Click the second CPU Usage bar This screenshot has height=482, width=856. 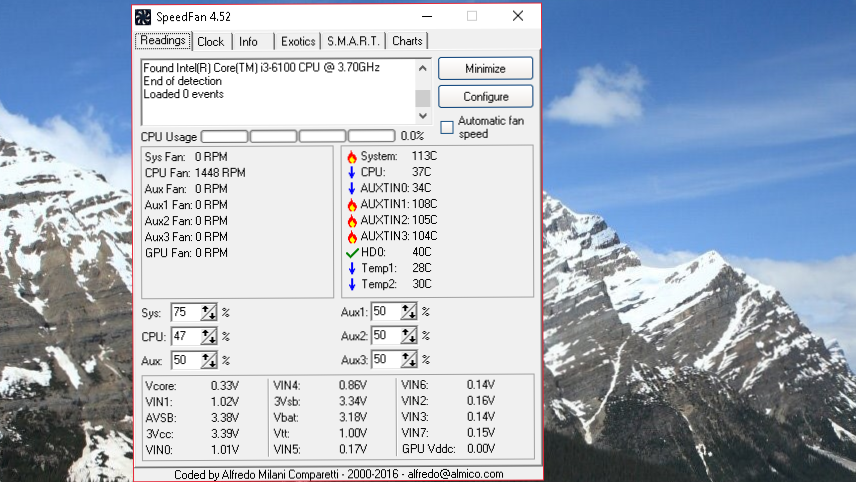pos(274,136)
